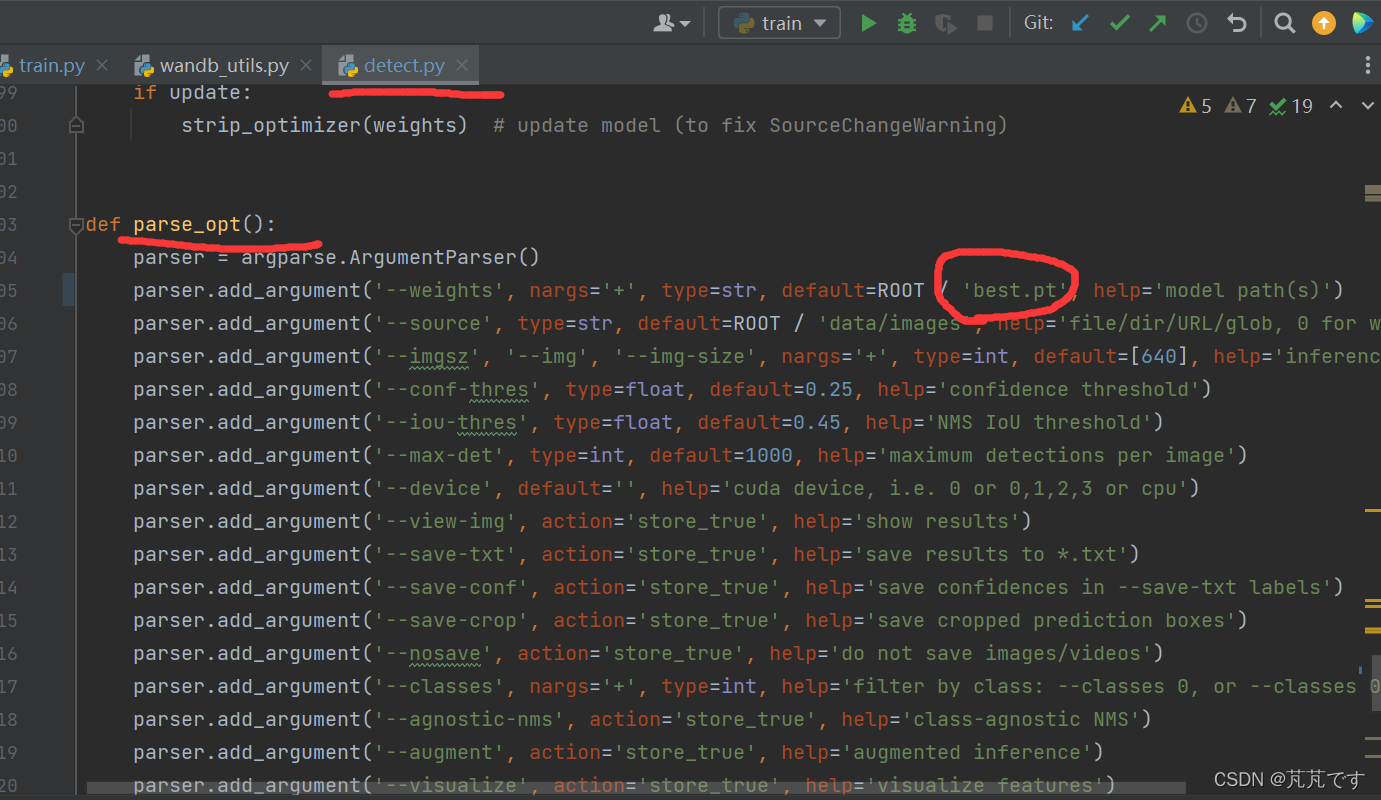The width and height of the screenshot is (1381, 800).
Task: Jump to next highlighted error with down arrow
Action: 1367,105
